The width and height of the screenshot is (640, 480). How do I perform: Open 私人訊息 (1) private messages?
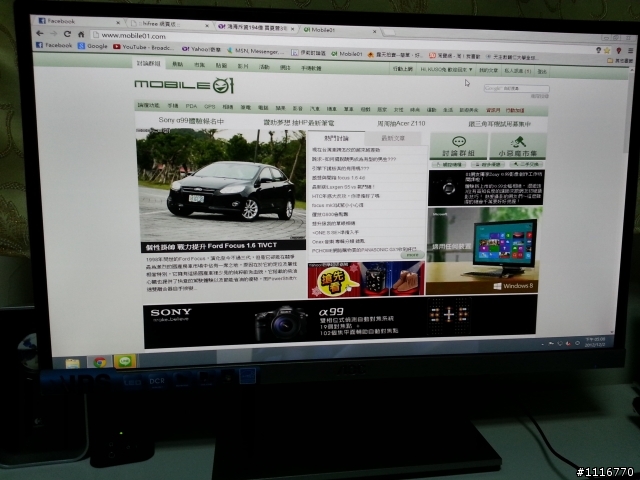point(518,71)
